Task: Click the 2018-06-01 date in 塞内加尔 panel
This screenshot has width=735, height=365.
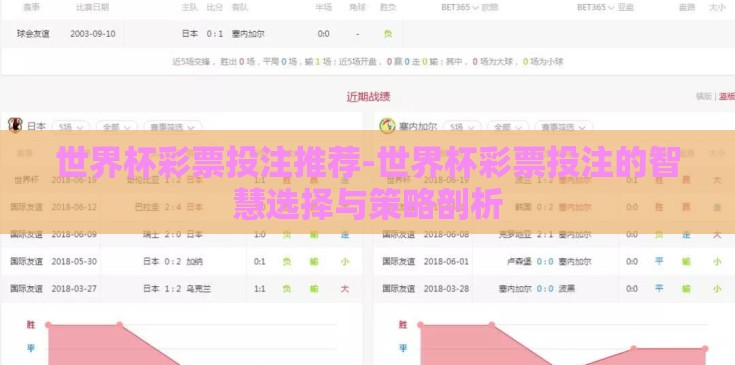Action: click(446, 261)
